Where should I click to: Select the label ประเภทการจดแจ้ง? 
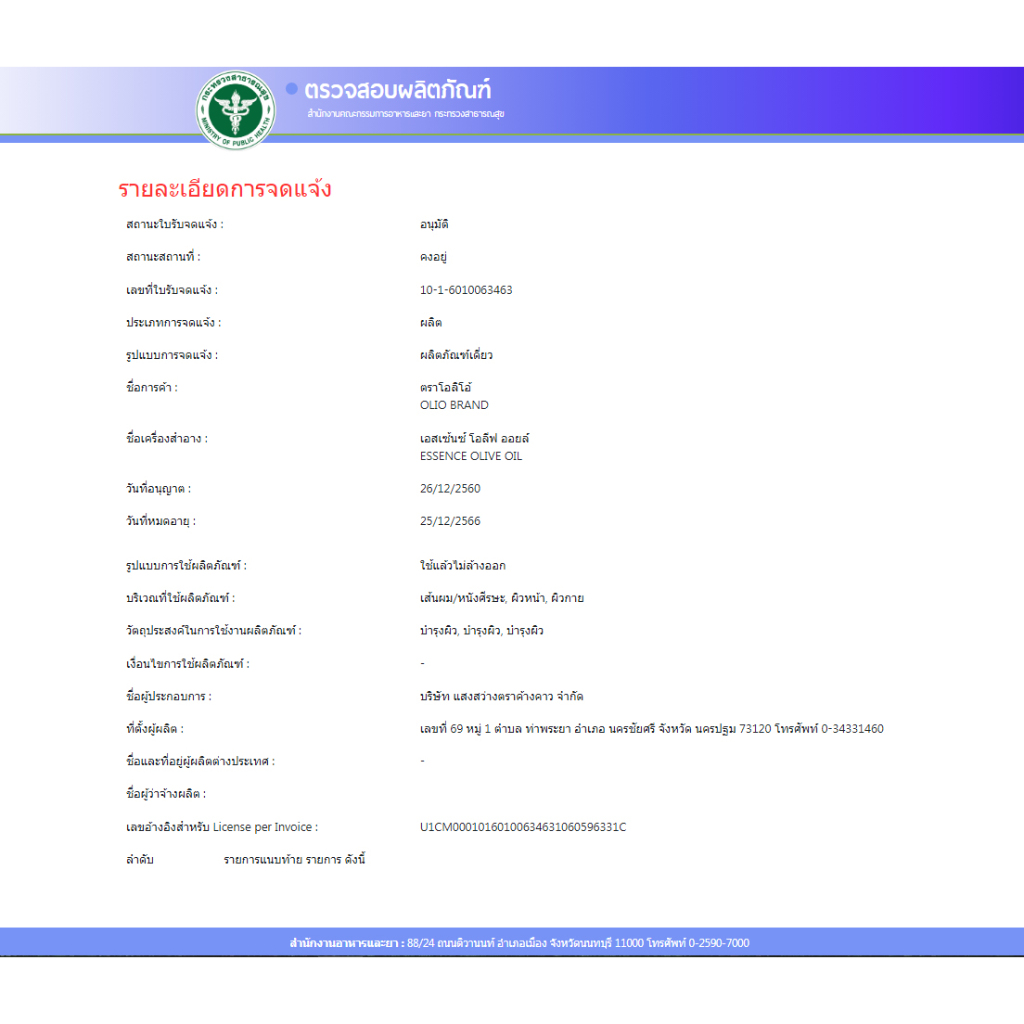pyautogui.click(x=173, y=323)
